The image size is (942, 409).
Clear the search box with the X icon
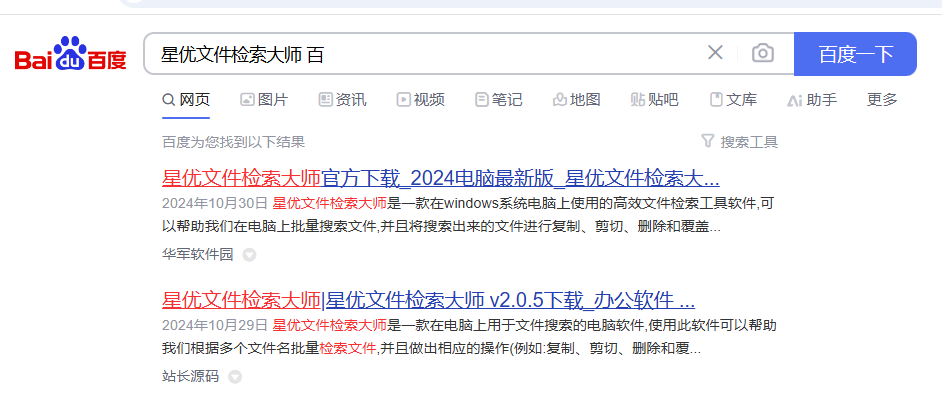point(715,53)
